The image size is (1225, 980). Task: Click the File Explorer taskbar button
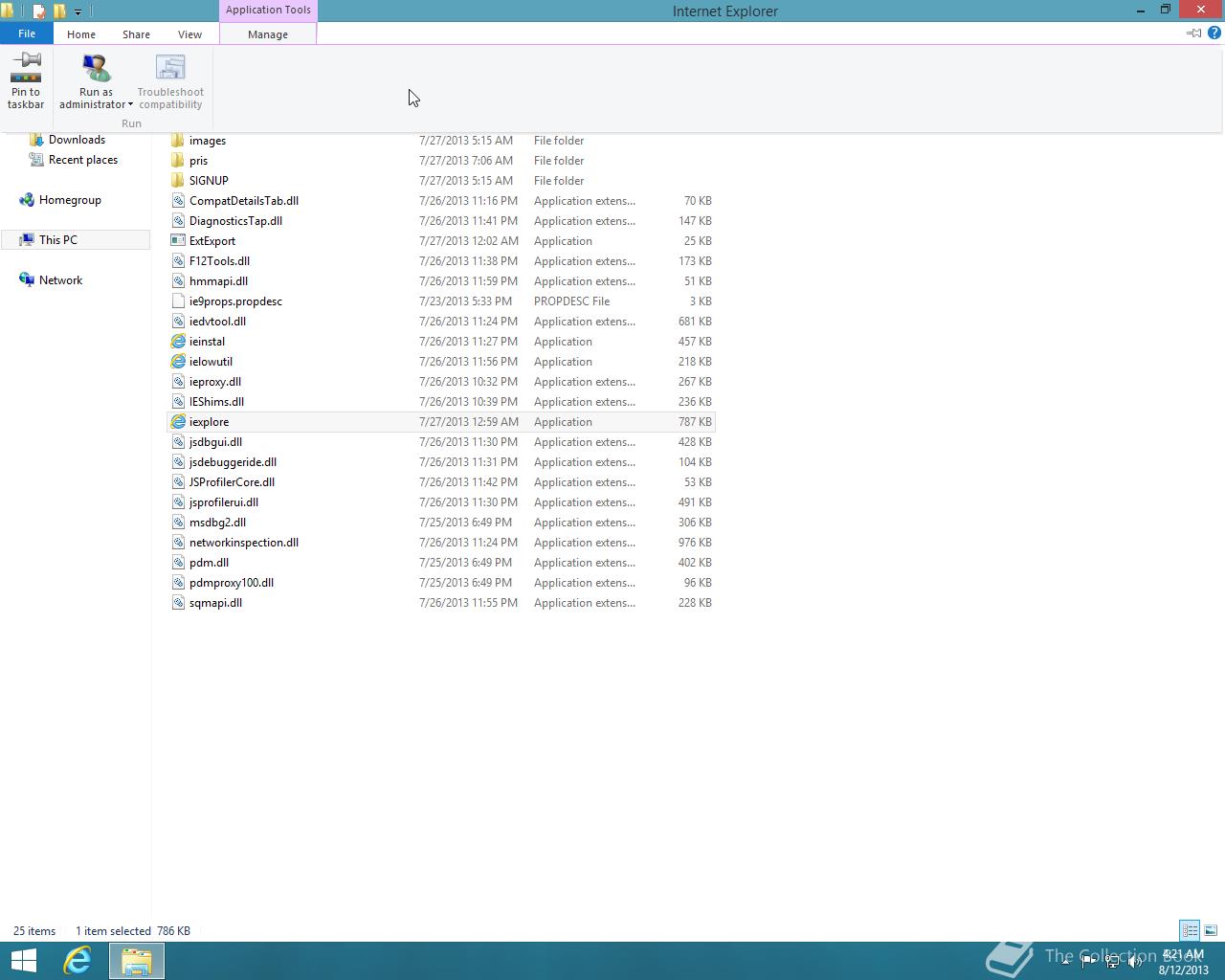pos(136,961)
